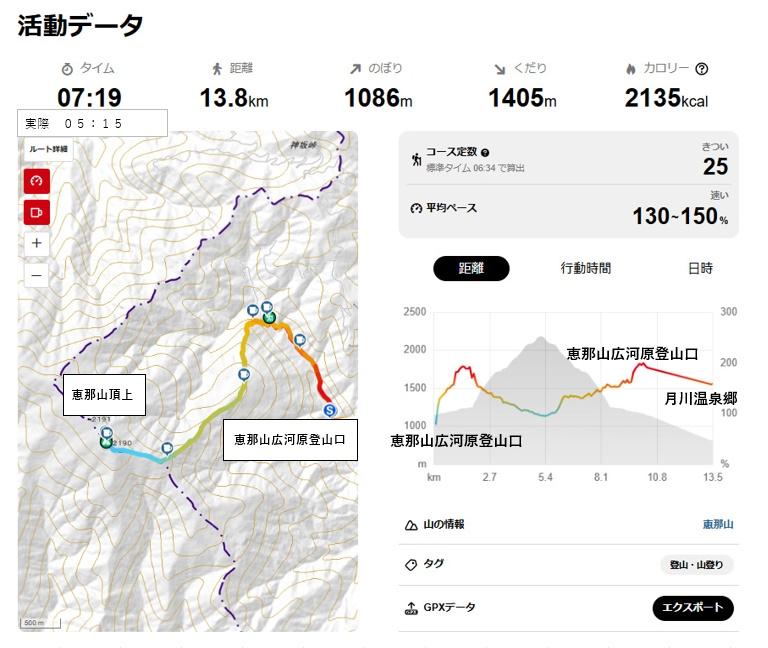Click the 登山・山登り tag chip
The image size is (768, 648).
pyautogui.click(x=696, y=565)
